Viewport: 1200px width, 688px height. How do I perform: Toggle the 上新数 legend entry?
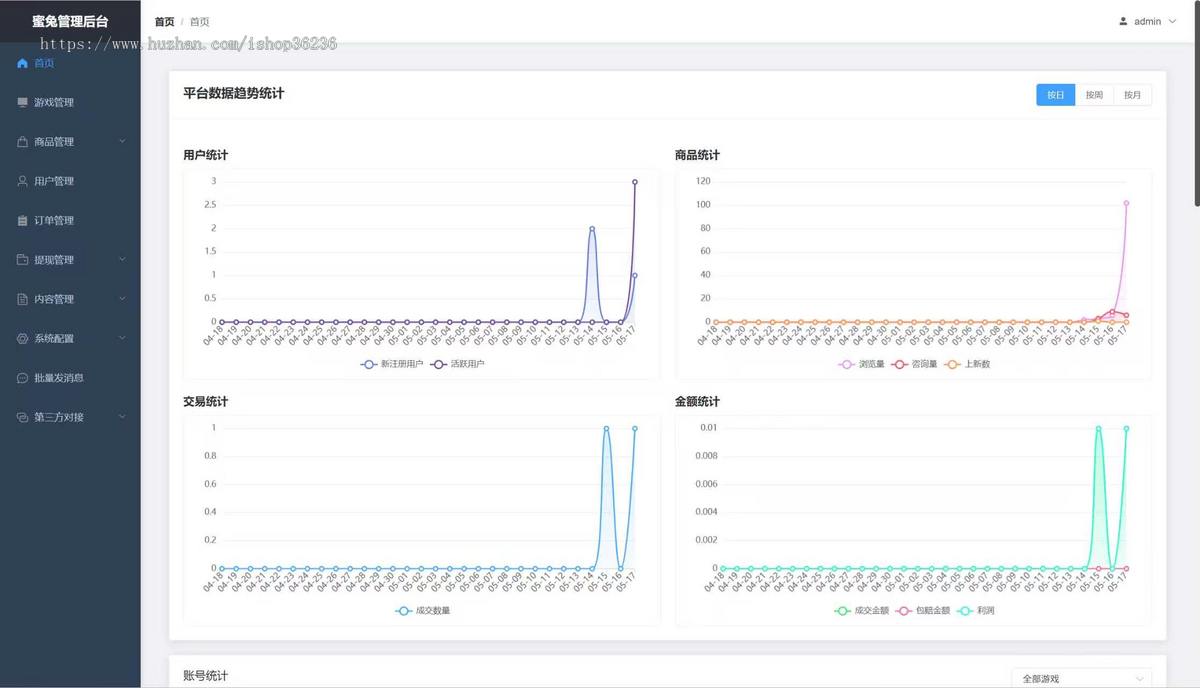tap(966, 364)
